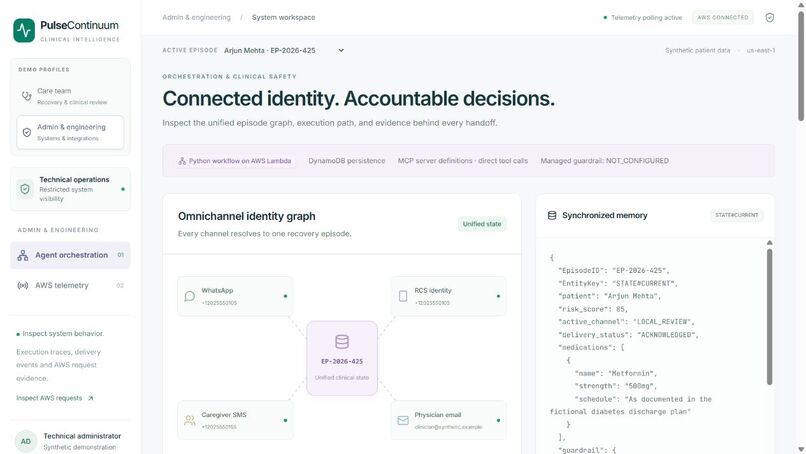Click the "active_channel": "LOCAL_REVIEW" line
Image resolution: width=806 pixels, height=454 pixels.
coord(627,322)
